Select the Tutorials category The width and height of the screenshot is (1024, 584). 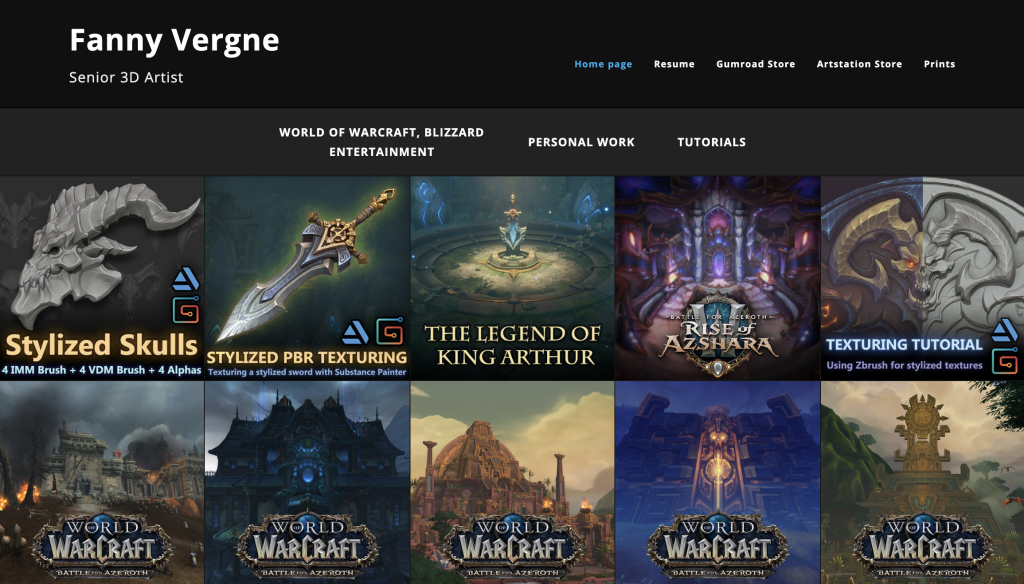point(711,142)
